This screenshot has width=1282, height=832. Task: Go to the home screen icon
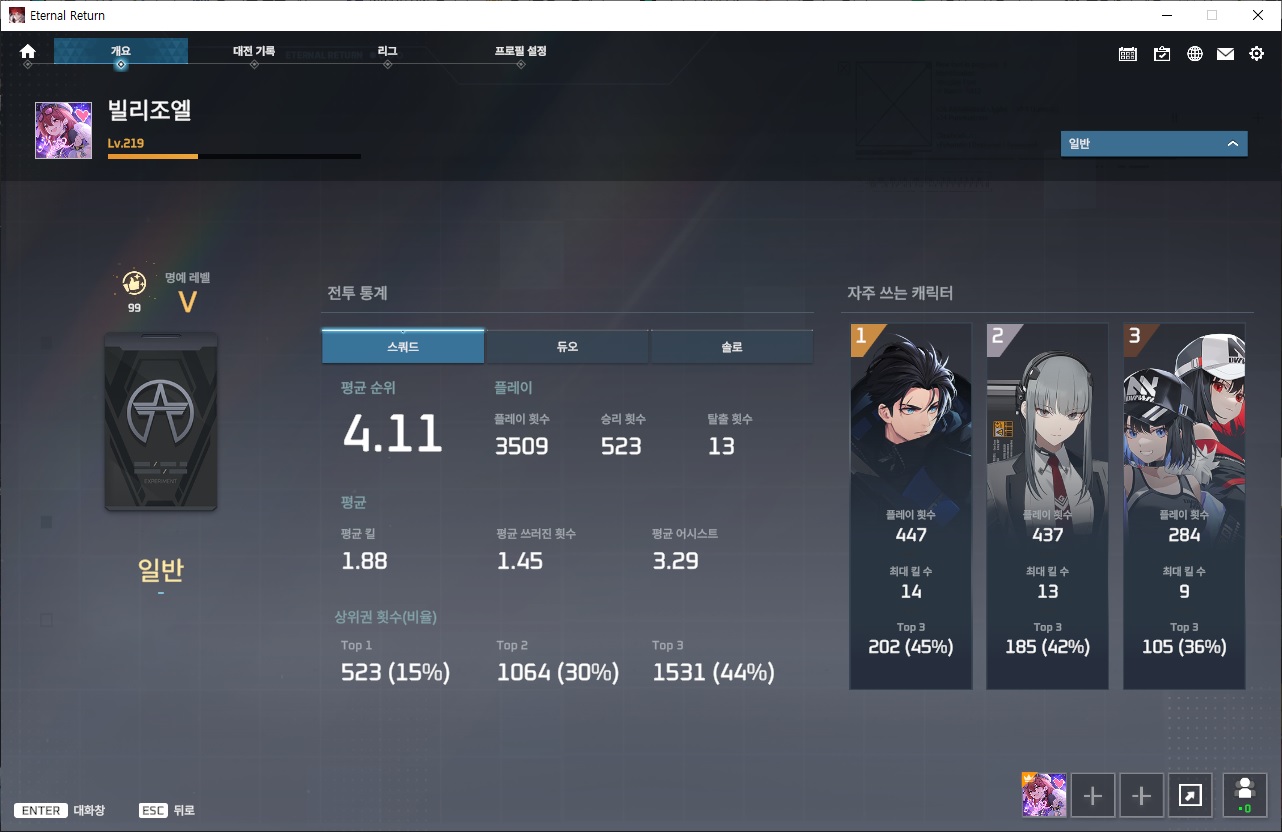[x=28, y=51]
